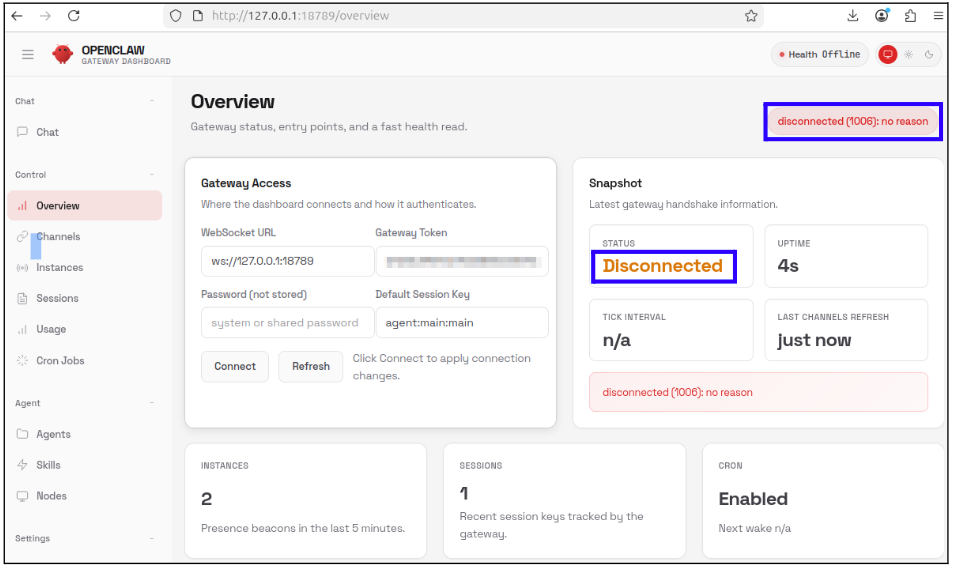Viewport: 953px width, 569px height.
Task: Click the Health Offline status pill
Action: 820,55
